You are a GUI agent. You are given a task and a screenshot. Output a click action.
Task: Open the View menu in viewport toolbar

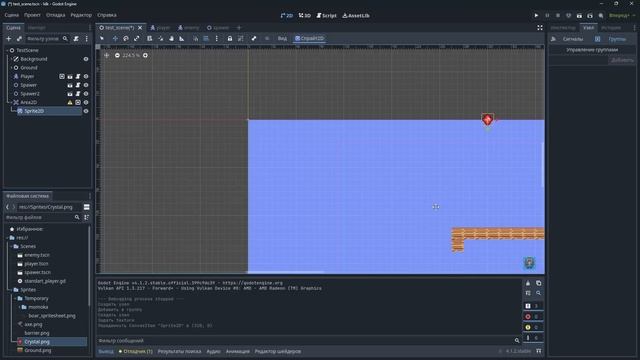(x=282, y=38)
